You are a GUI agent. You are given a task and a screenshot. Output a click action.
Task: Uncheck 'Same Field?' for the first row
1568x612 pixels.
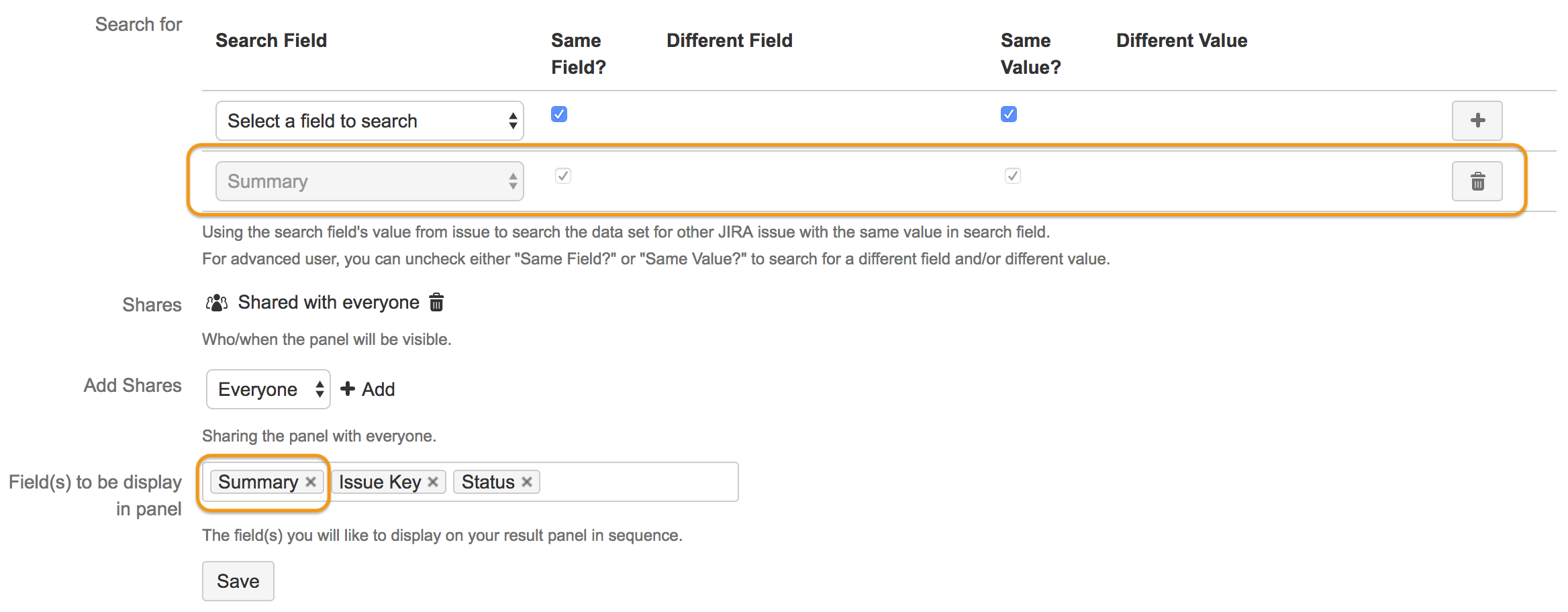(559, 114)
